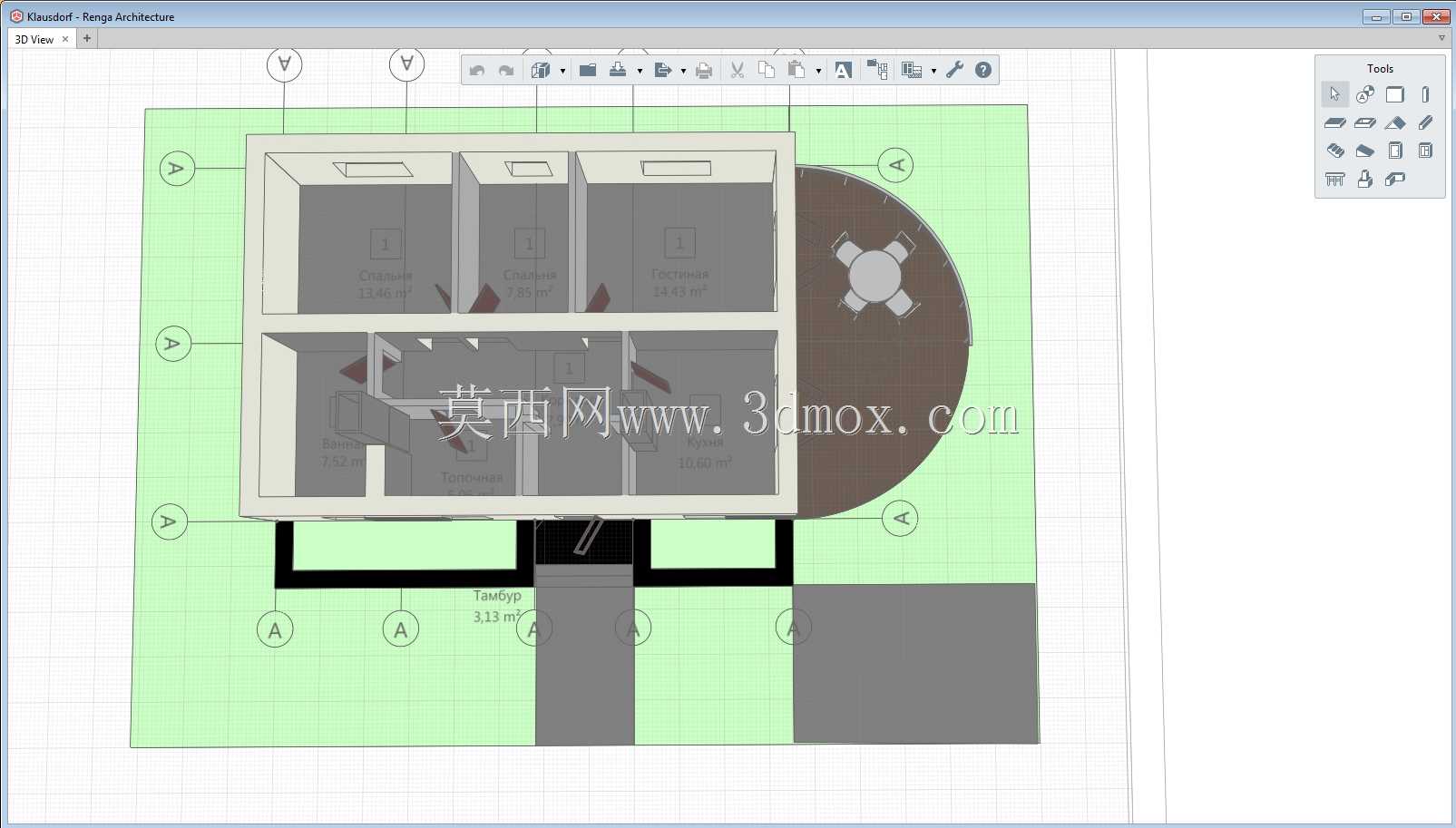
Task: Cut selection with scissors icon
Action: pos(738,70)
